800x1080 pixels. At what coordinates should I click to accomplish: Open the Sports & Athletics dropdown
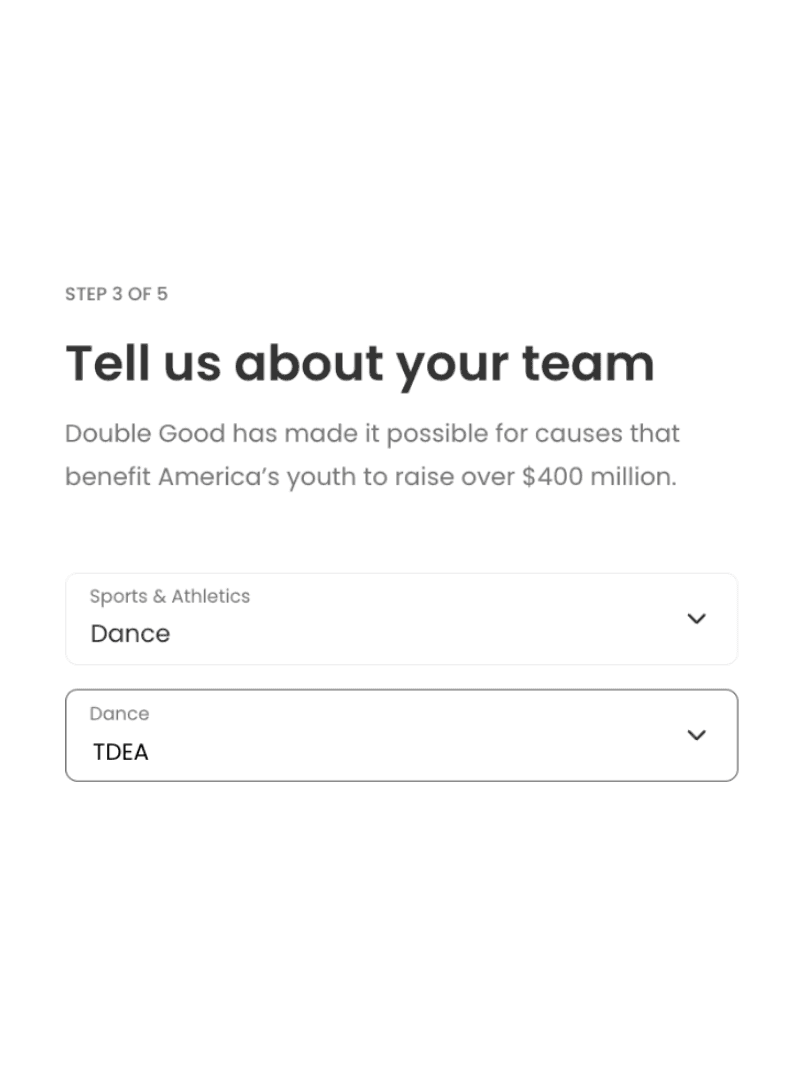[400, 619]
